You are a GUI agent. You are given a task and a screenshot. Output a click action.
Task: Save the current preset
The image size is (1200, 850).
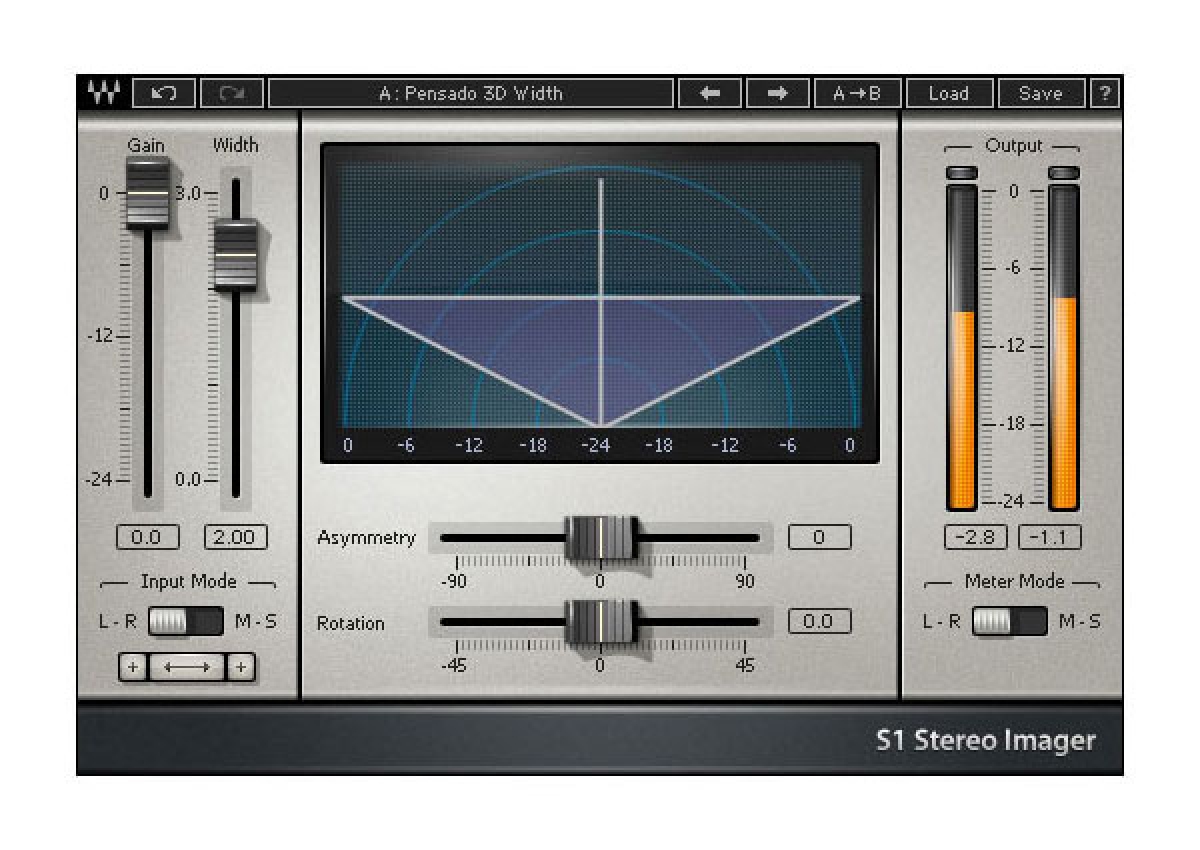pyautogui.click(x=1041, y=93)
